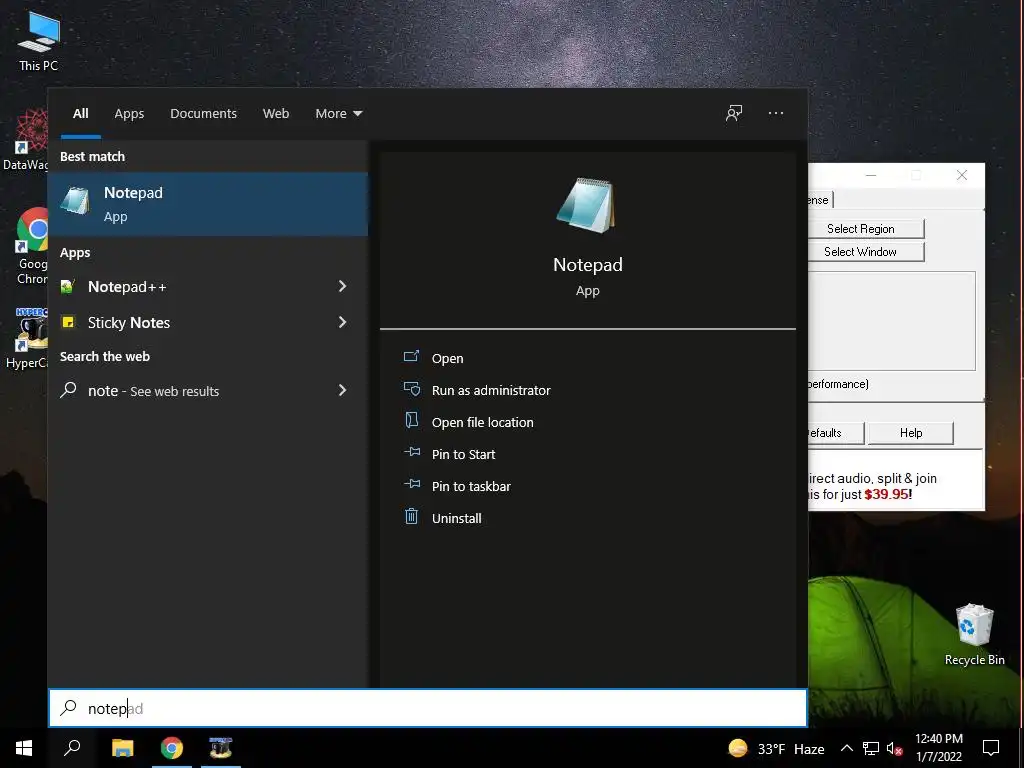Click the Open action icon
The width and height of the screenshot is (1024, 768).
[411, 357]
